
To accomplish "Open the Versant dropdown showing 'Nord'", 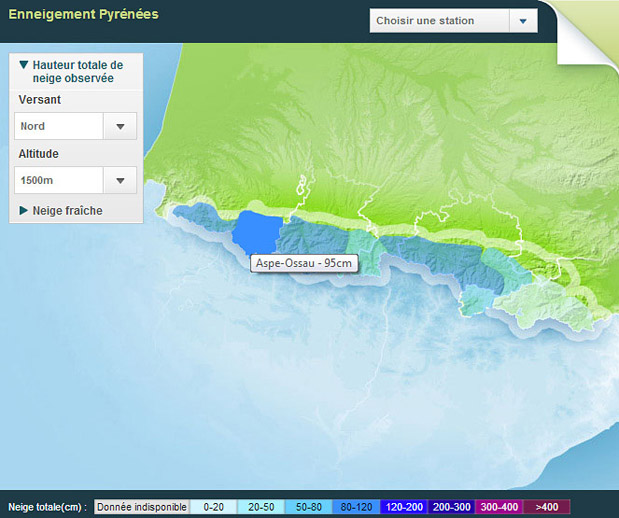I will [60, 126].
